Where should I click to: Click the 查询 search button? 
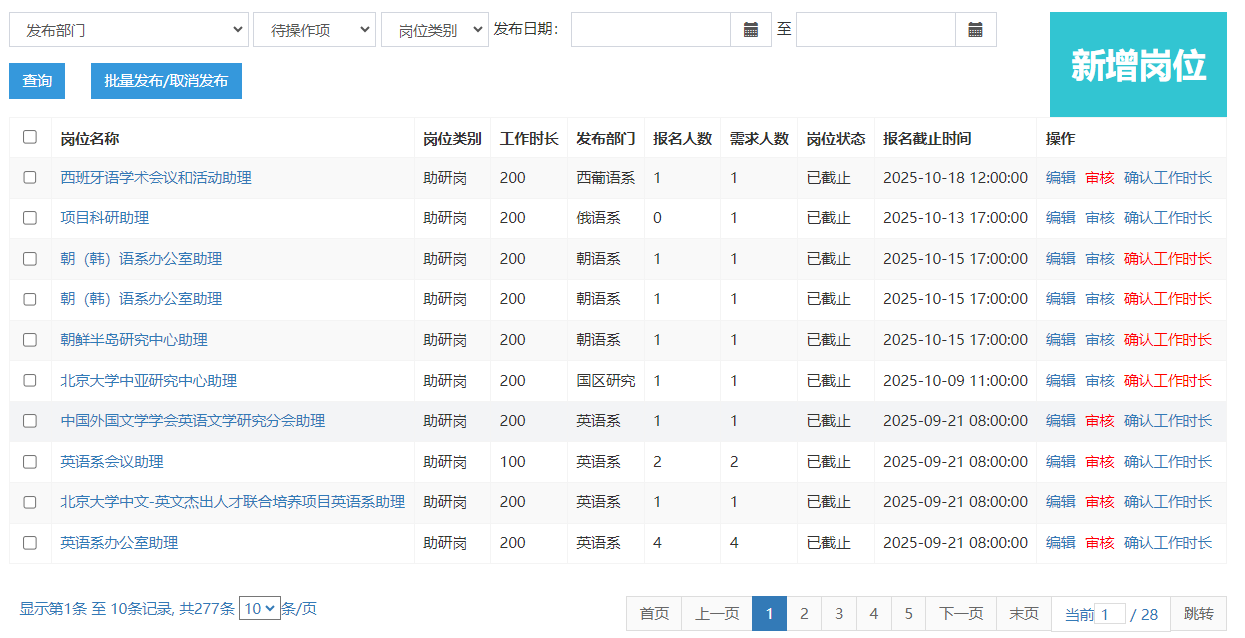37,81
